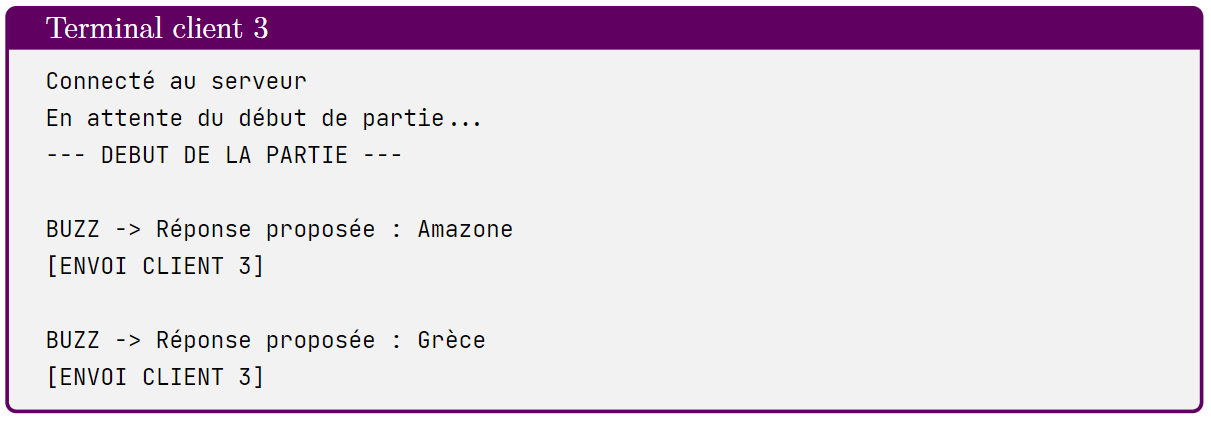Click the blank line between Amazone and Grèce blocks
Image resolution: width=1211 pixels, height=424 pixels.
click(x=604, y=304)
